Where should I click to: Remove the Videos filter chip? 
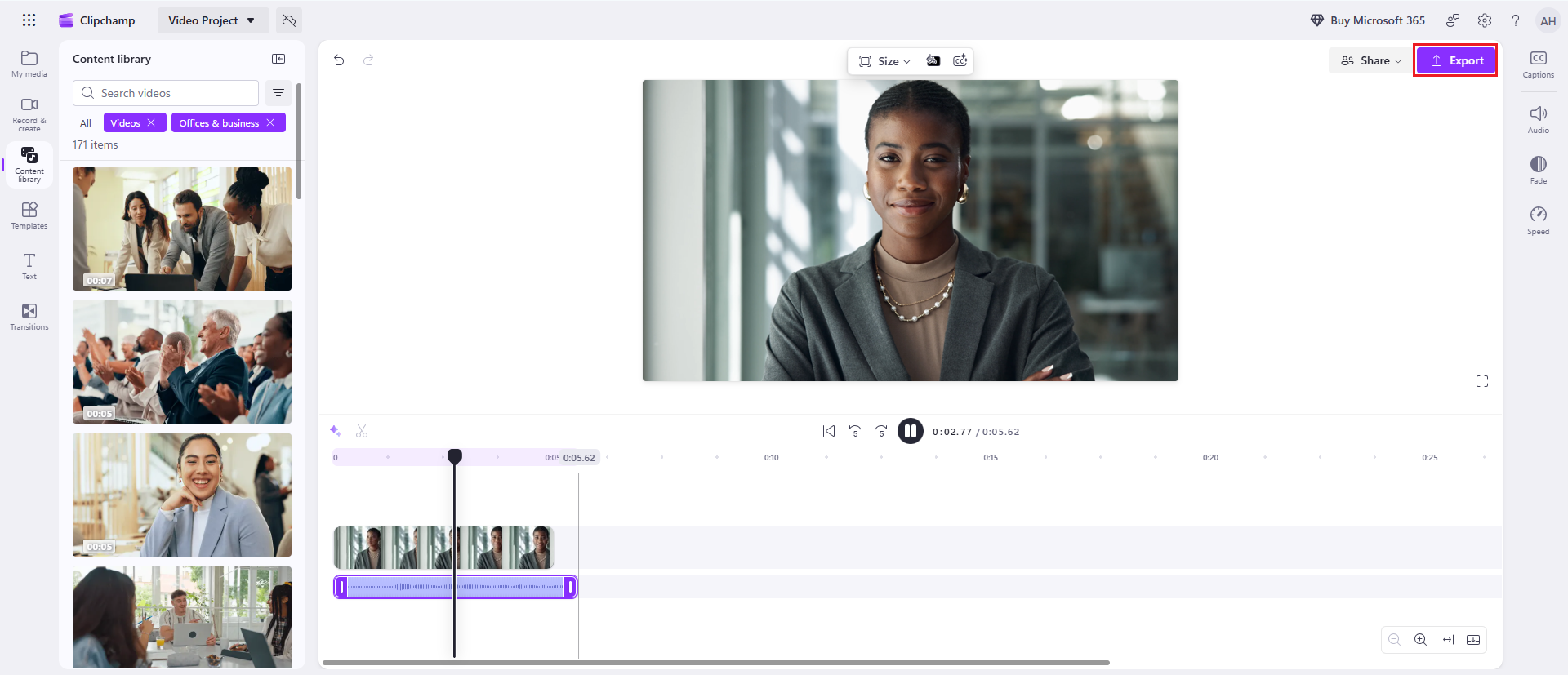tap(151, 122)
